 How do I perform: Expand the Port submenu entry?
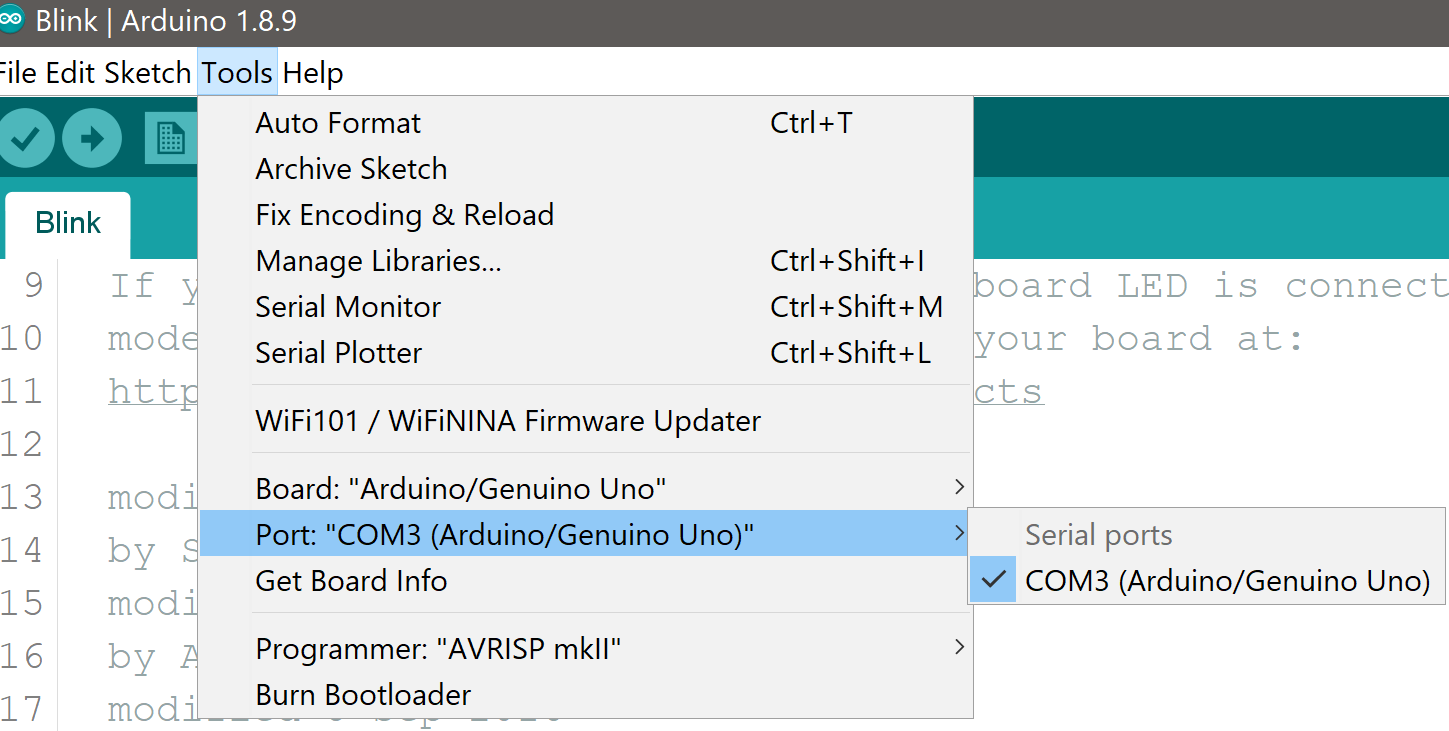tap(585, 535)
